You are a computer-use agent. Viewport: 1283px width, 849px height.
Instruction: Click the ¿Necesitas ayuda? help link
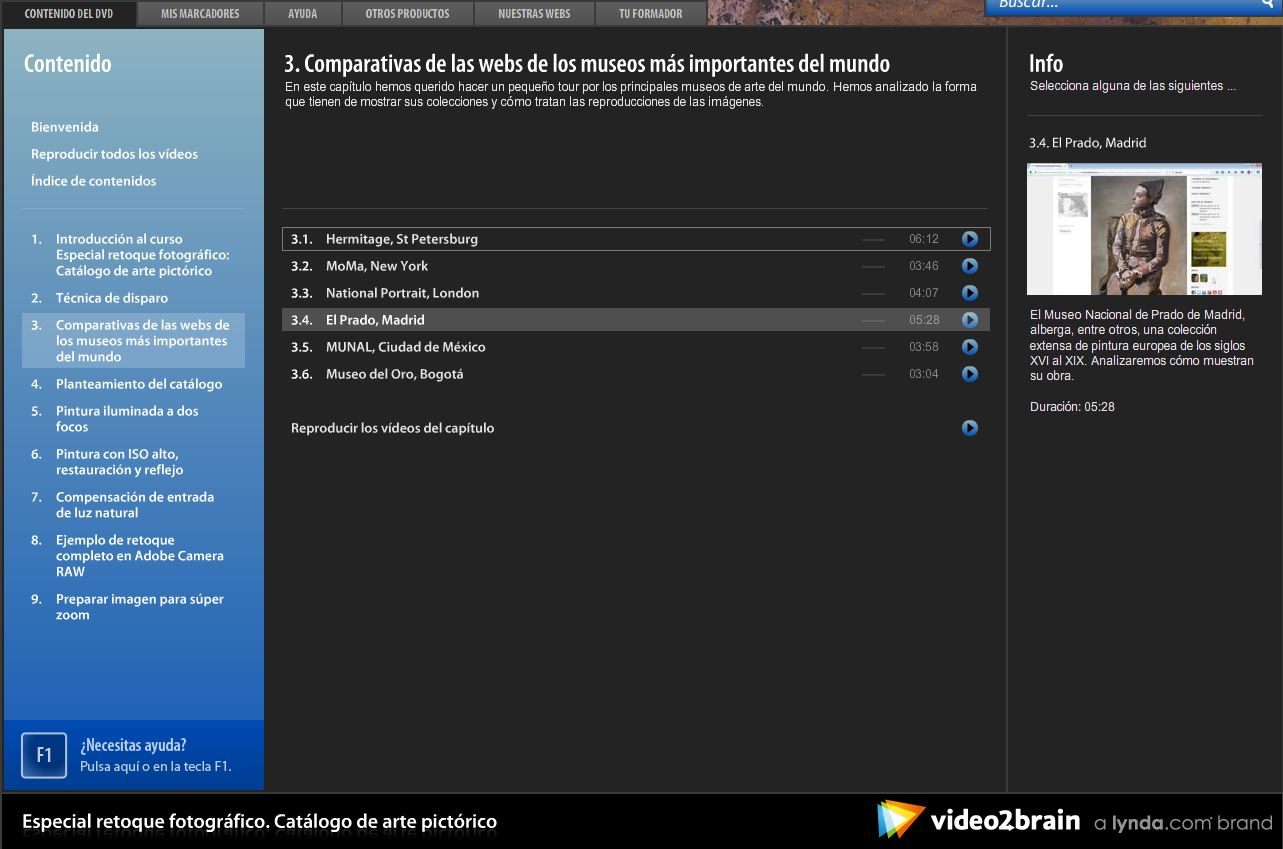pos(133,745)
